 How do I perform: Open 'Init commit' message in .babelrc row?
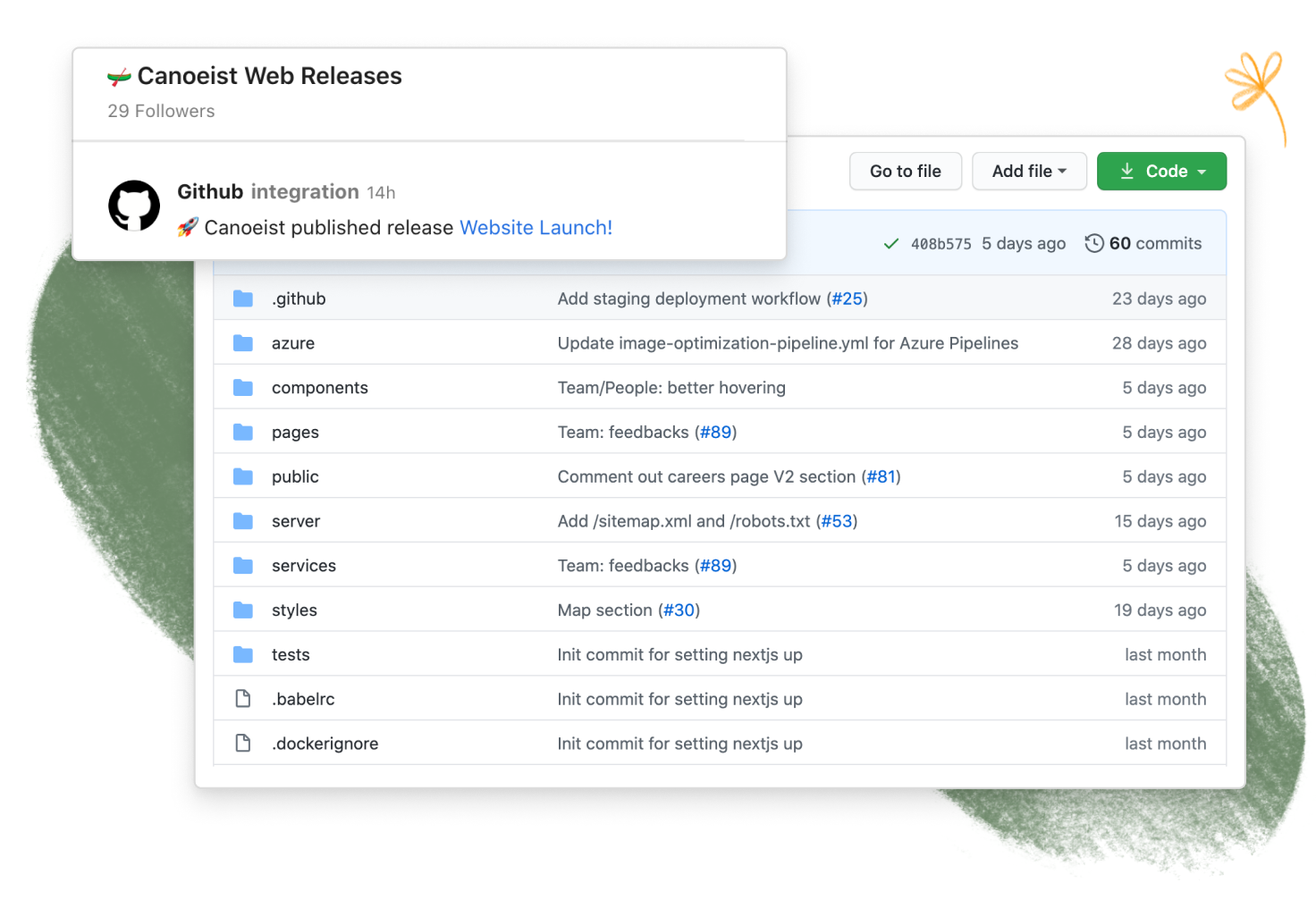click(679, 699)
